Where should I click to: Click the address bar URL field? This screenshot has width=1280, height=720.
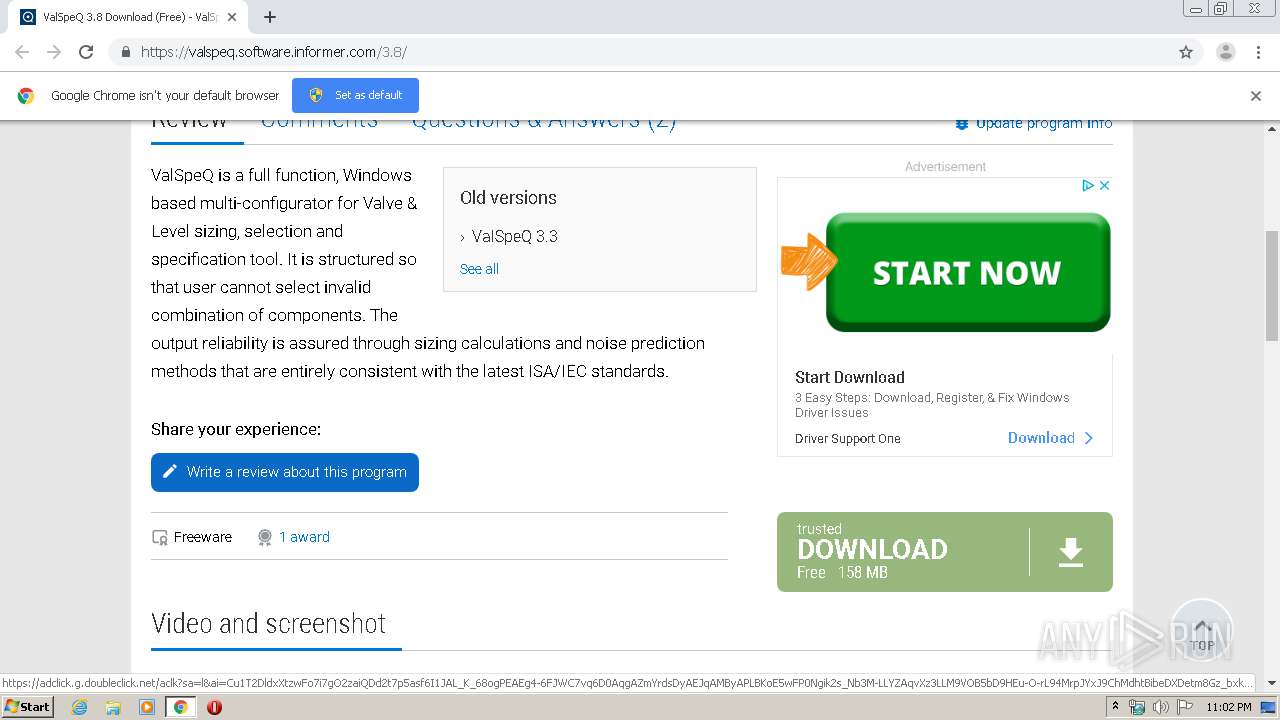tap(640, 52)
